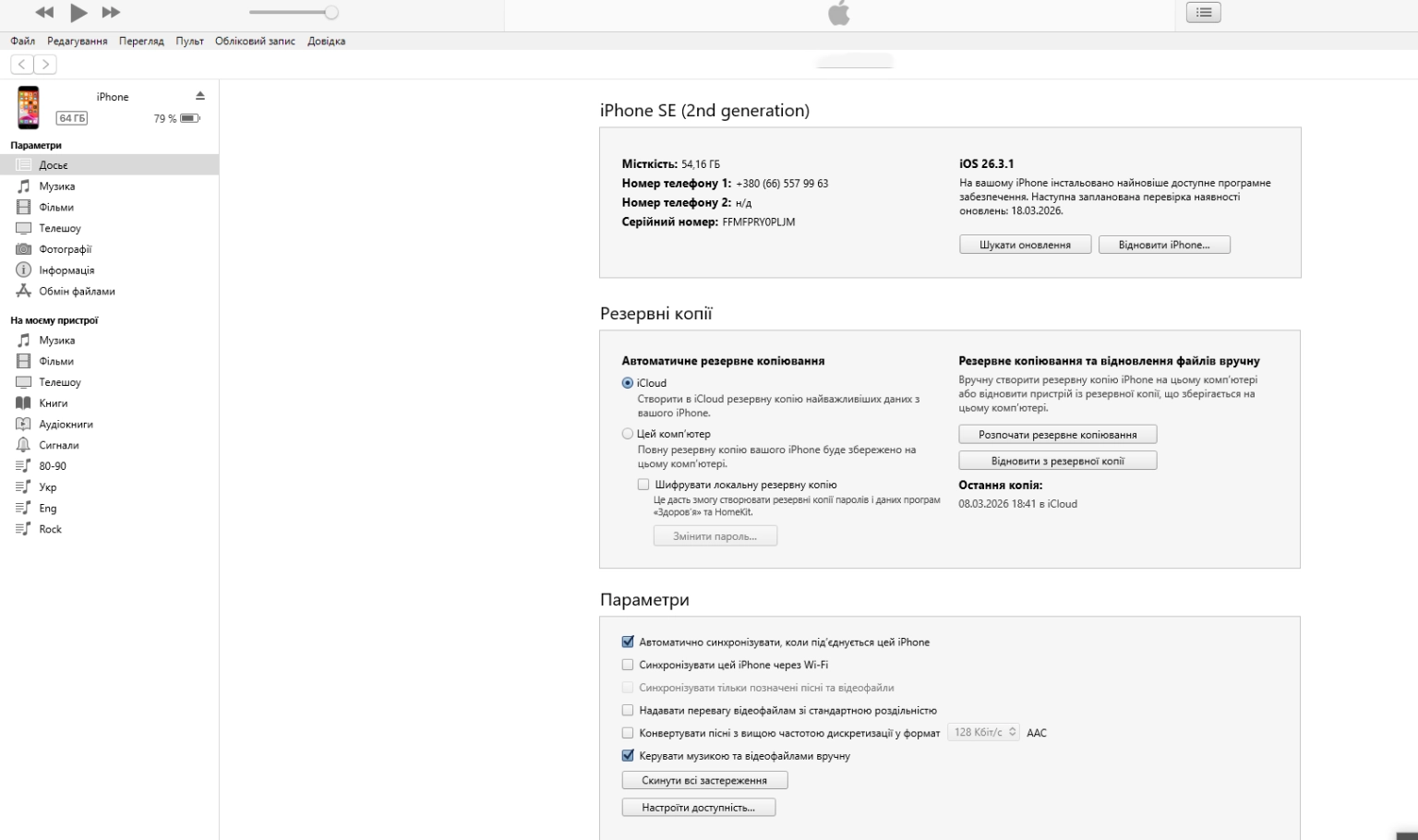
Task: Click the battery icon next to 79 %
Action: click(190, 118)
